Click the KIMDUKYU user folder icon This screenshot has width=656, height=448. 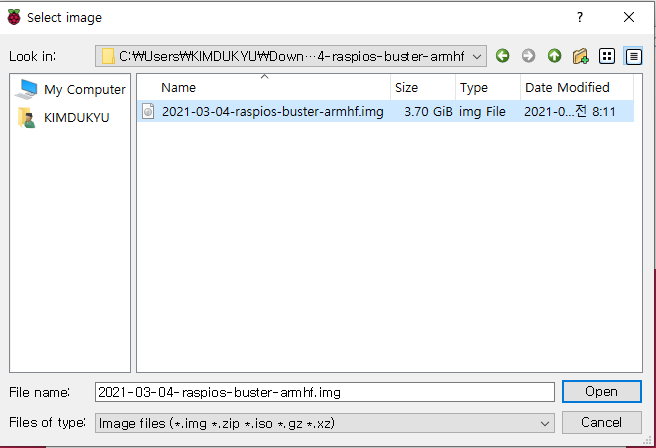point(26,118)
